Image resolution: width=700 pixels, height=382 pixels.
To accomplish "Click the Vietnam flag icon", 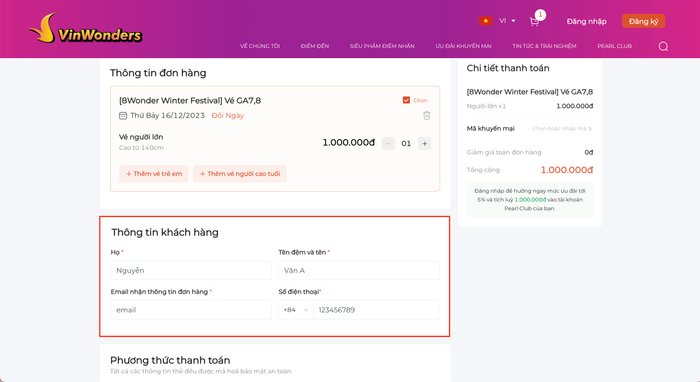I will coord(486,21).
